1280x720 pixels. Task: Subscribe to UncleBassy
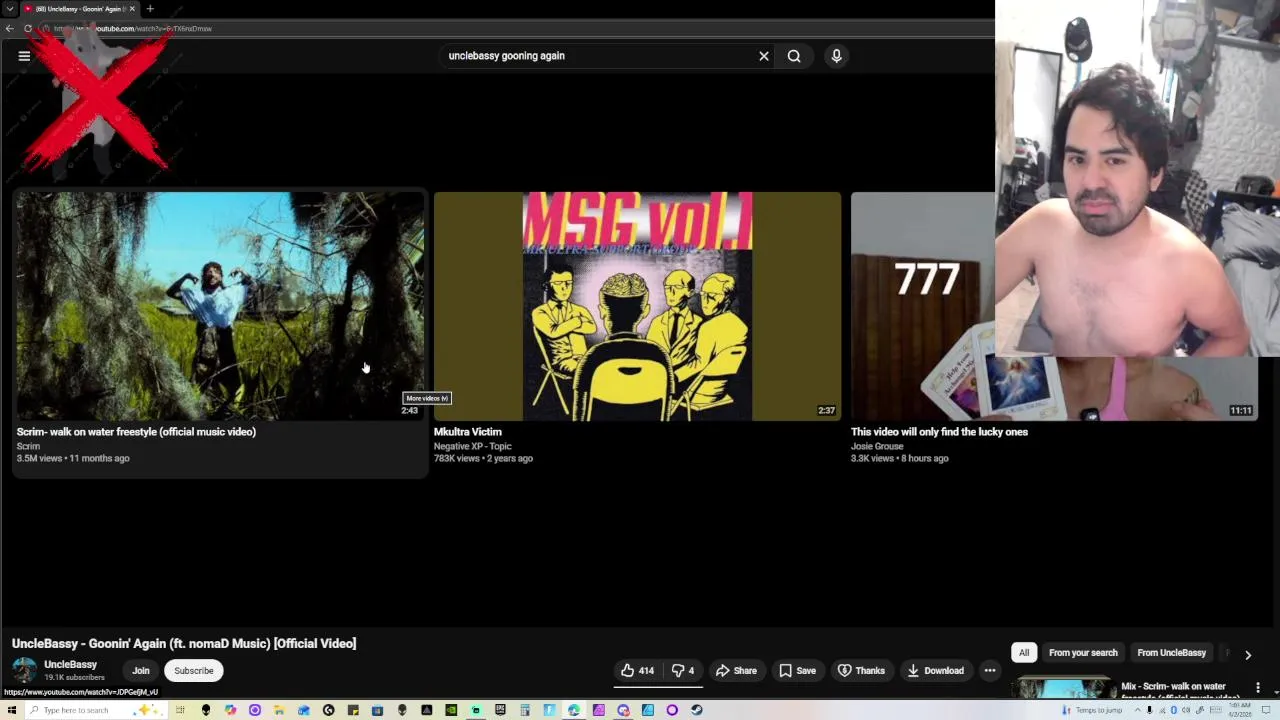coord(194,671)
